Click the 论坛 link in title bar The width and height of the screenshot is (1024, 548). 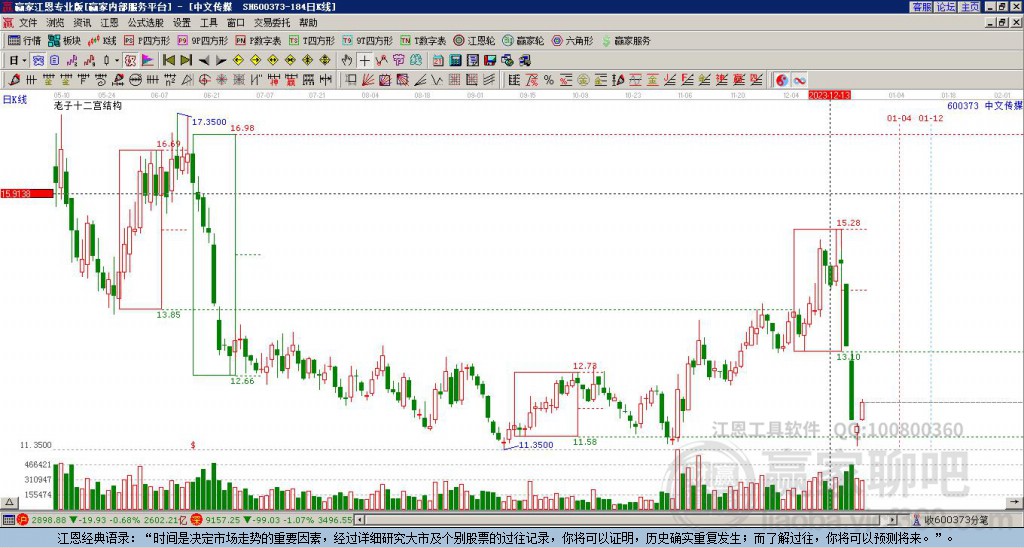[946, 7]
